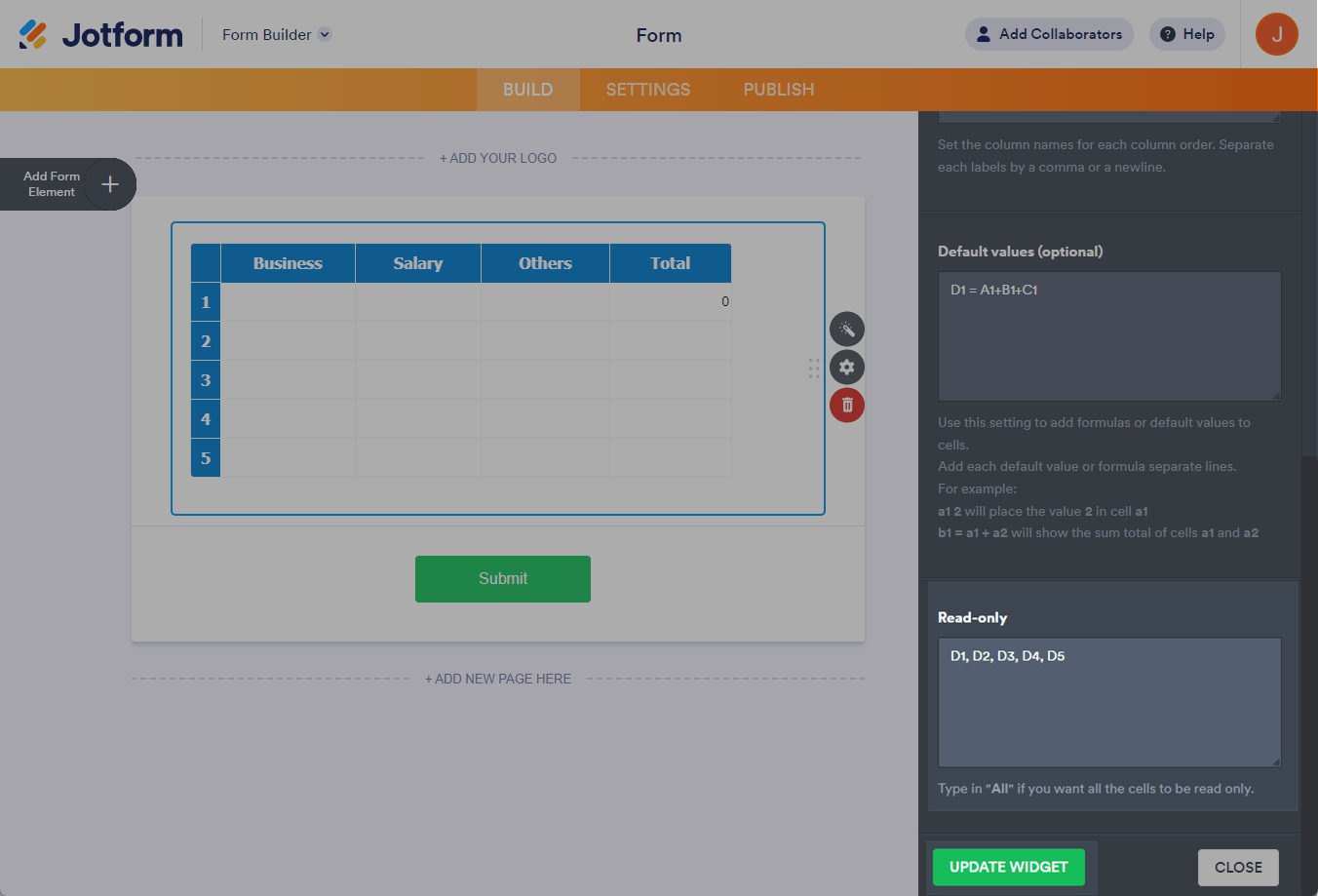The height and width of the screenshot is (896, 1318).
Task: Delete the widget with trash icon
Action: point(847,406)
